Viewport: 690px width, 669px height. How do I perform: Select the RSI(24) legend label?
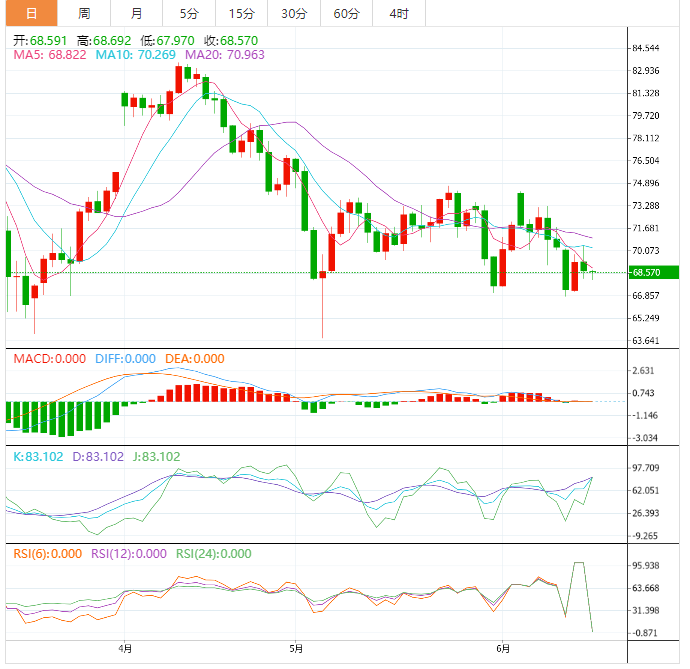click(214, 554)
